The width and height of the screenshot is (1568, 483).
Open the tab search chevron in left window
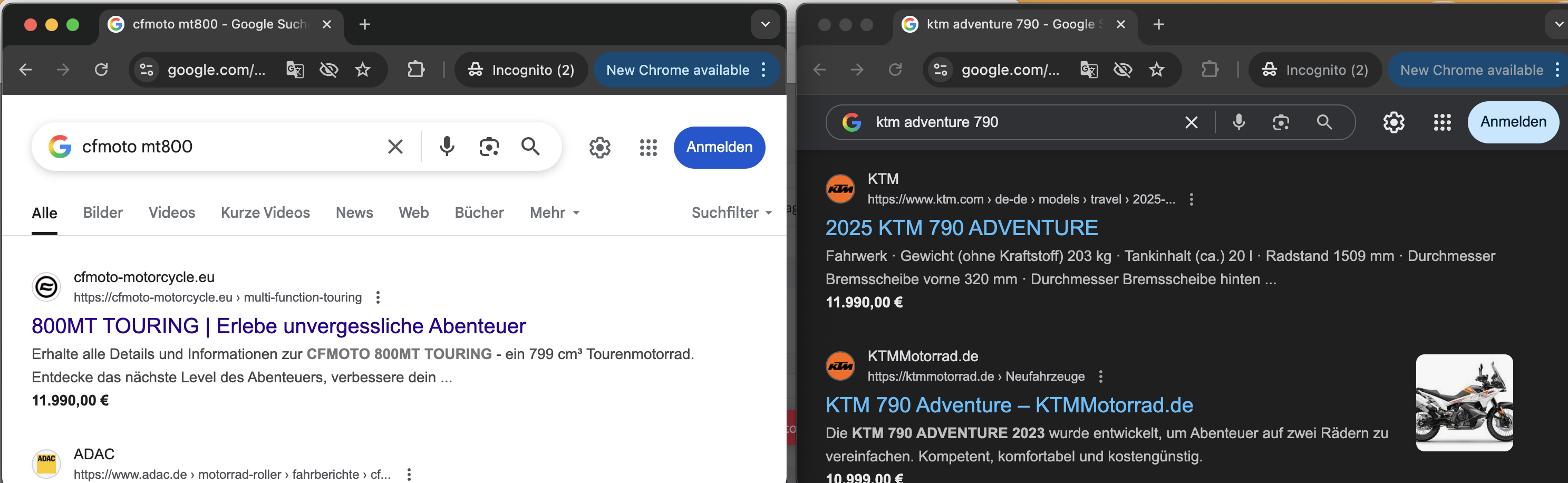click(765, 24)
